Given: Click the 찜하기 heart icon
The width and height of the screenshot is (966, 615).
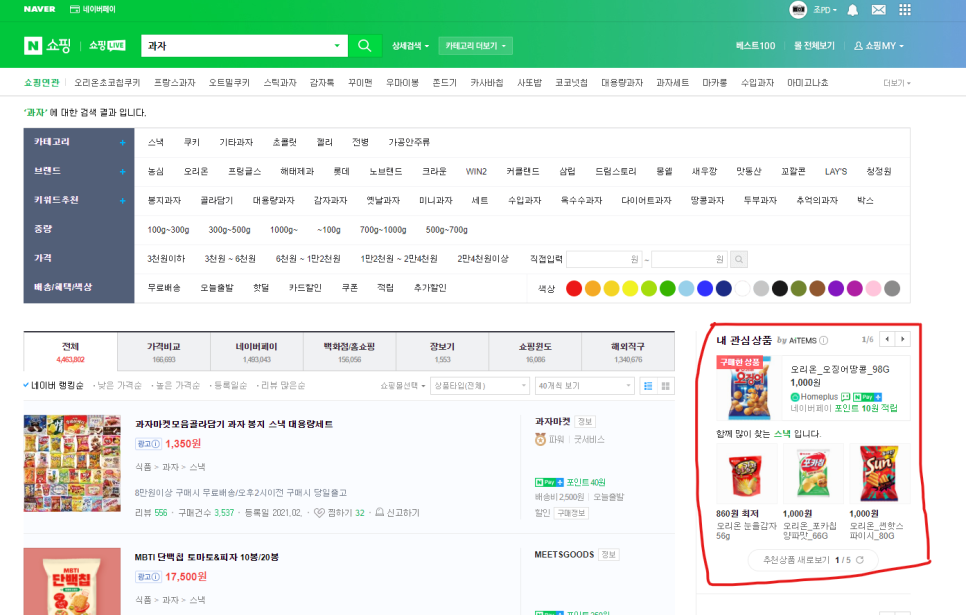Looking at the screenshot, I should tap(319, 513).
